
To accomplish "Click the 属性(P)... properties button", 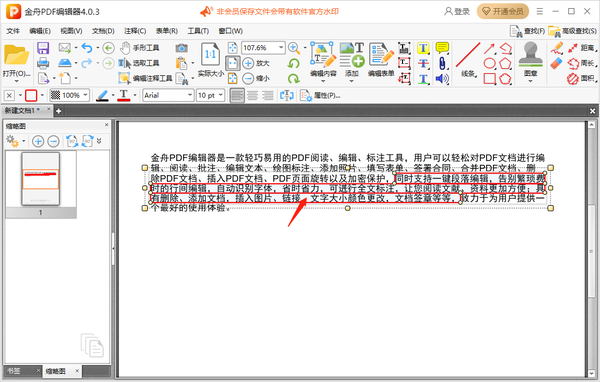I will [x=320, y=95].
